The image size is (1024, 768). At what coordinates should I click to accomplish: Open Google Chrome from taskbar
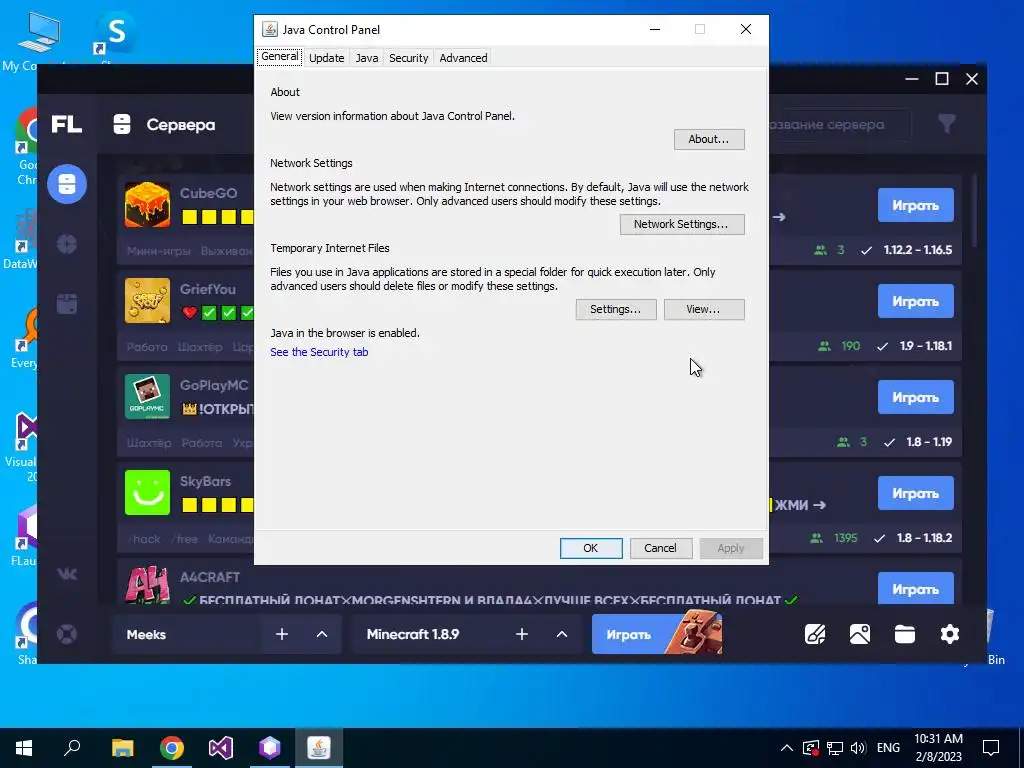(172, 748)
